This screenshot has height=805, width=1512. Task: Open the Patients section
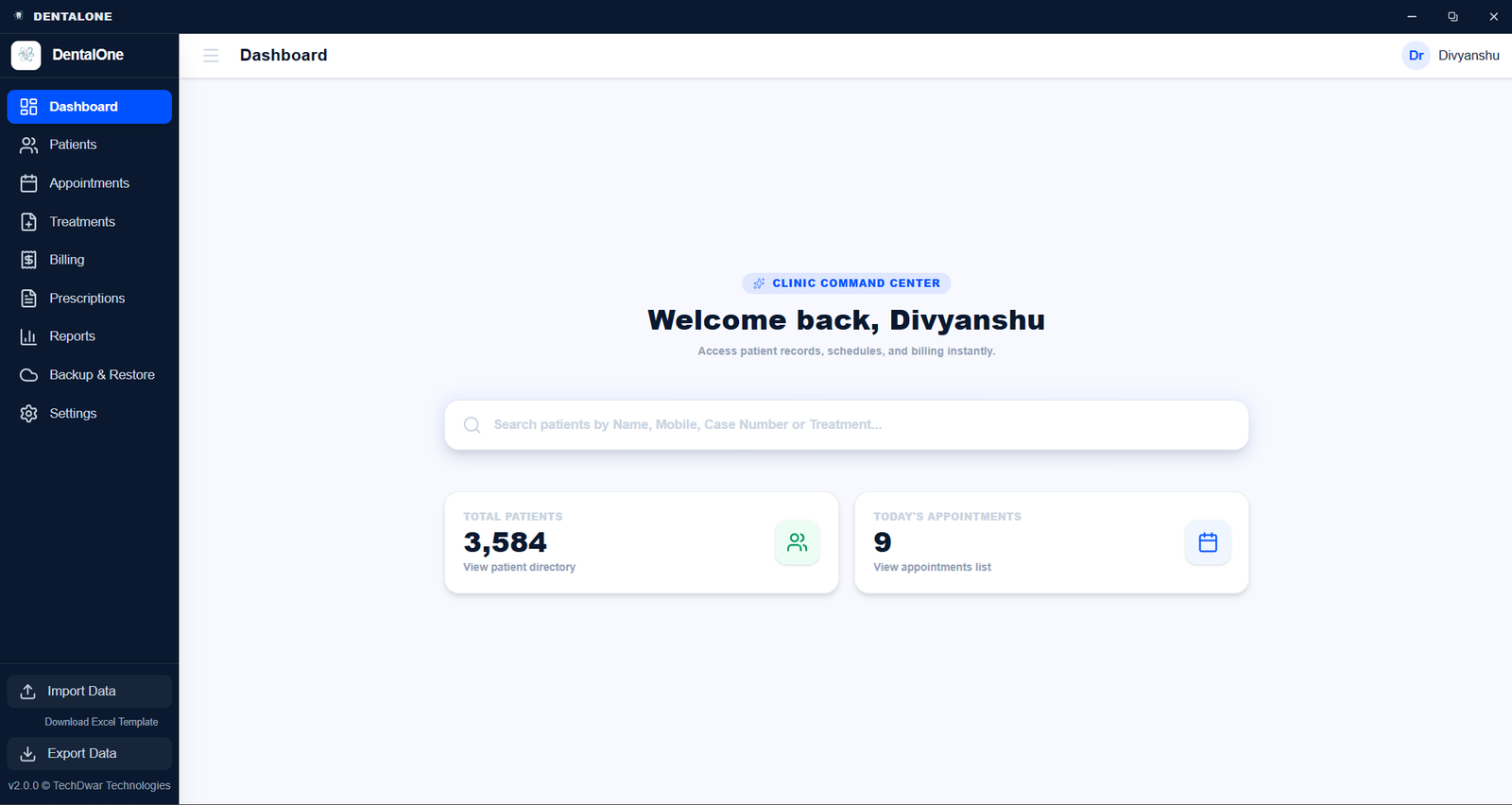click(90, 145)
